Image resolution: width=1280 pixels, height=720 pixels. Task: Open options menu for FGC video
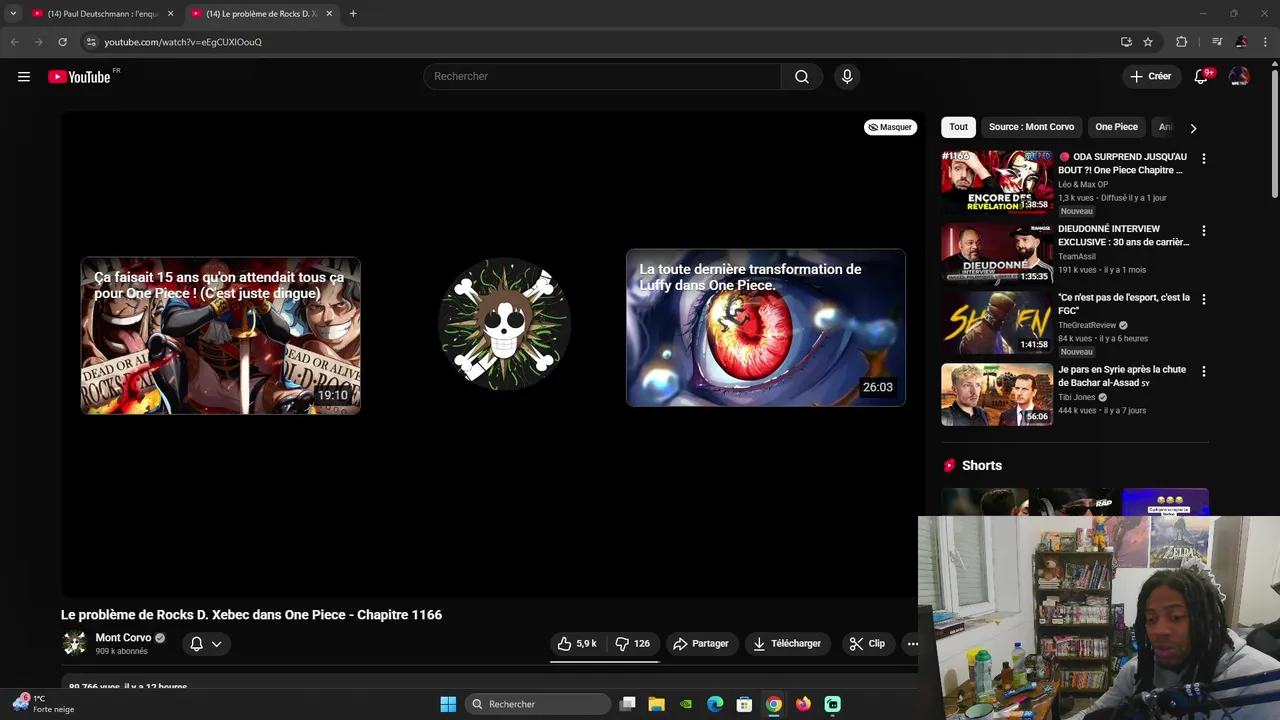[x=1204, y=299]
